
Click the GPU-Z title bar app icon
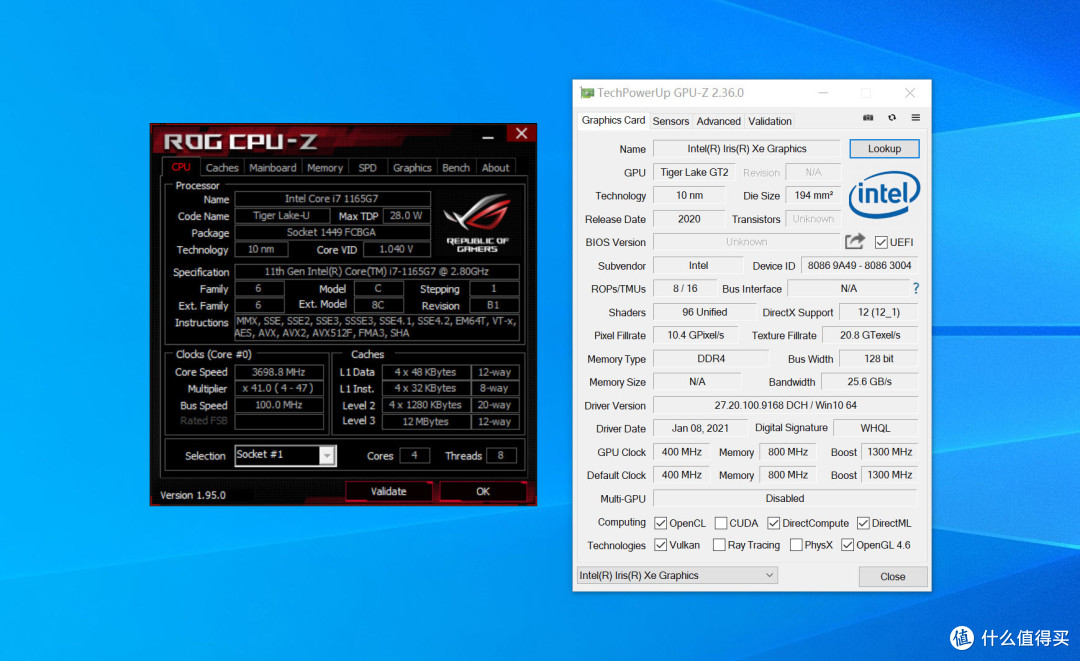point(587,92)
